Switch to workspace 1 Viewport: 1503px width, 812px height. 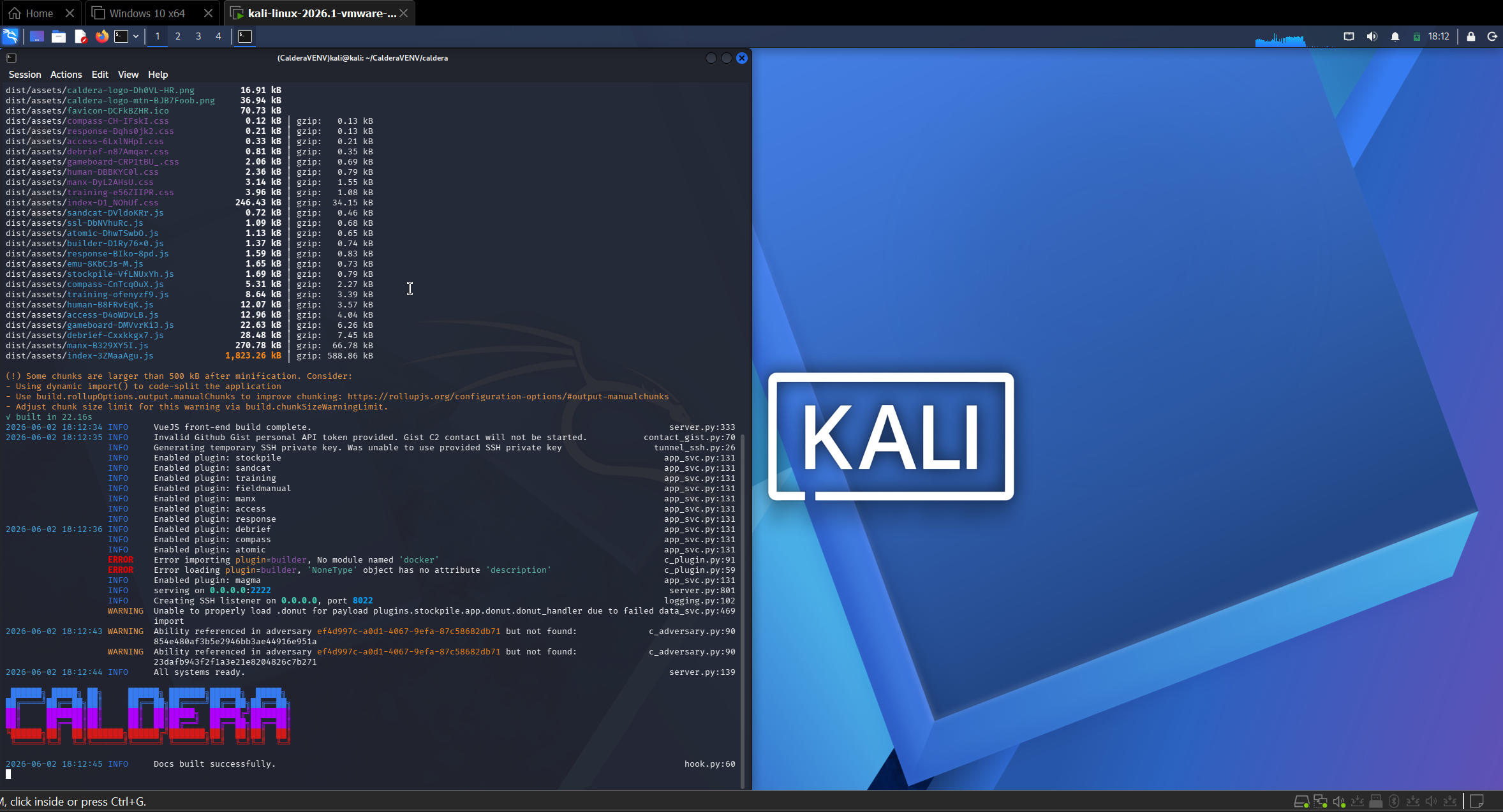[158, 36]
